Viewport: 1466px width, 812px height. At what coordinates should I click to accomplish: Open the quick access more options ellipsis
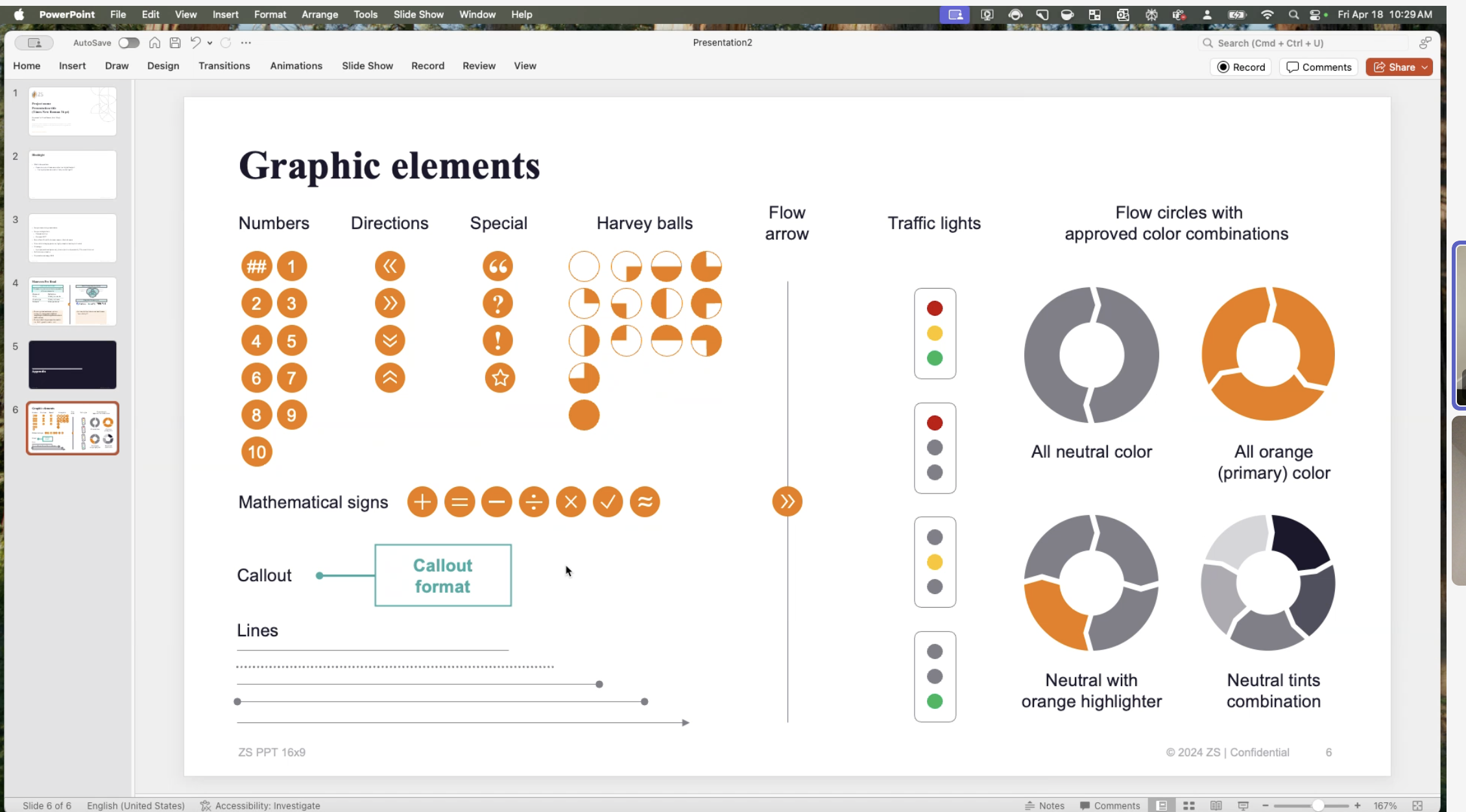[x=246, y=43]
